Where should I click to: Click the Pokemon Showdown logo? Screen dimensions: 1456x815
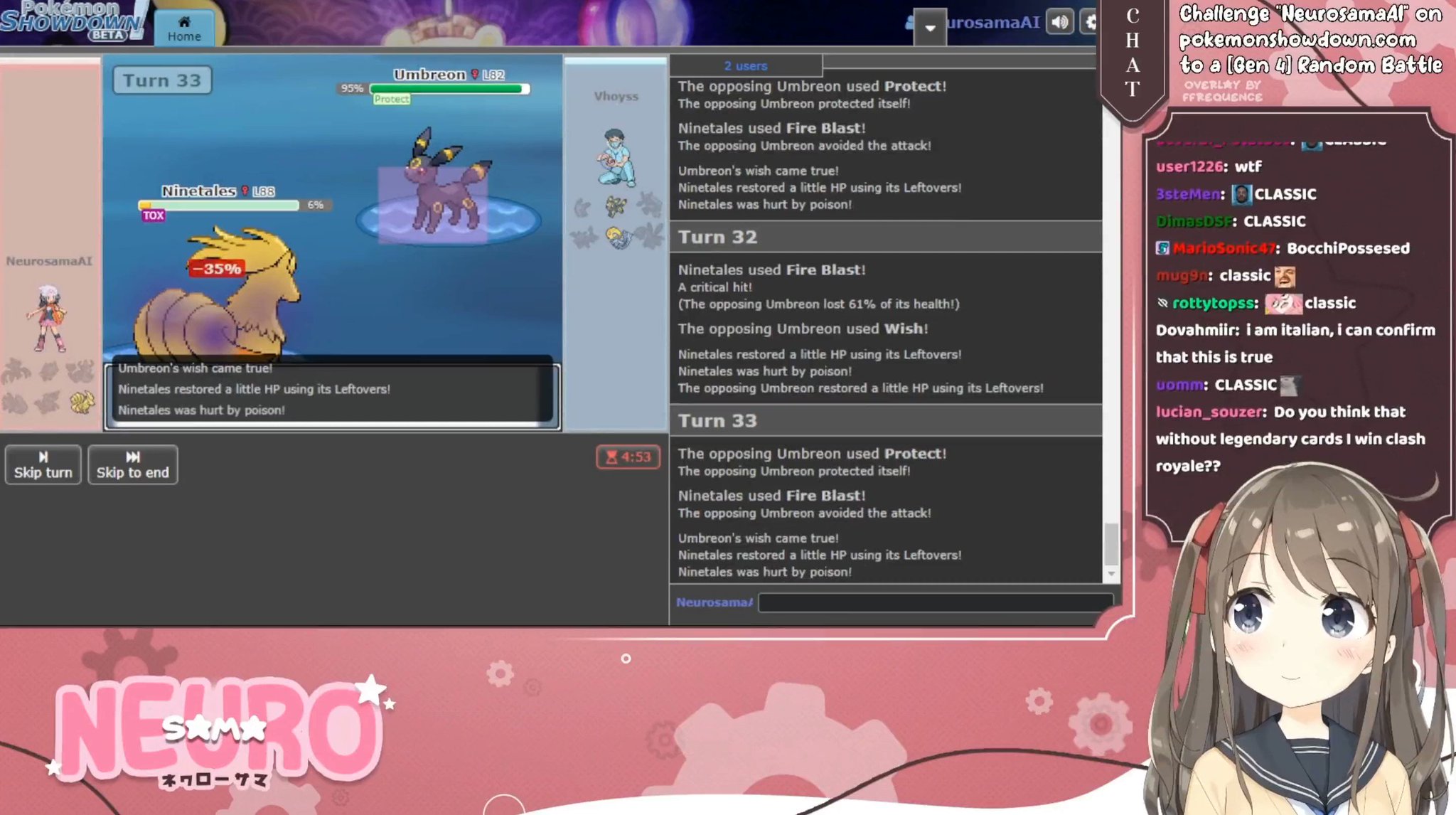[71, 21]
